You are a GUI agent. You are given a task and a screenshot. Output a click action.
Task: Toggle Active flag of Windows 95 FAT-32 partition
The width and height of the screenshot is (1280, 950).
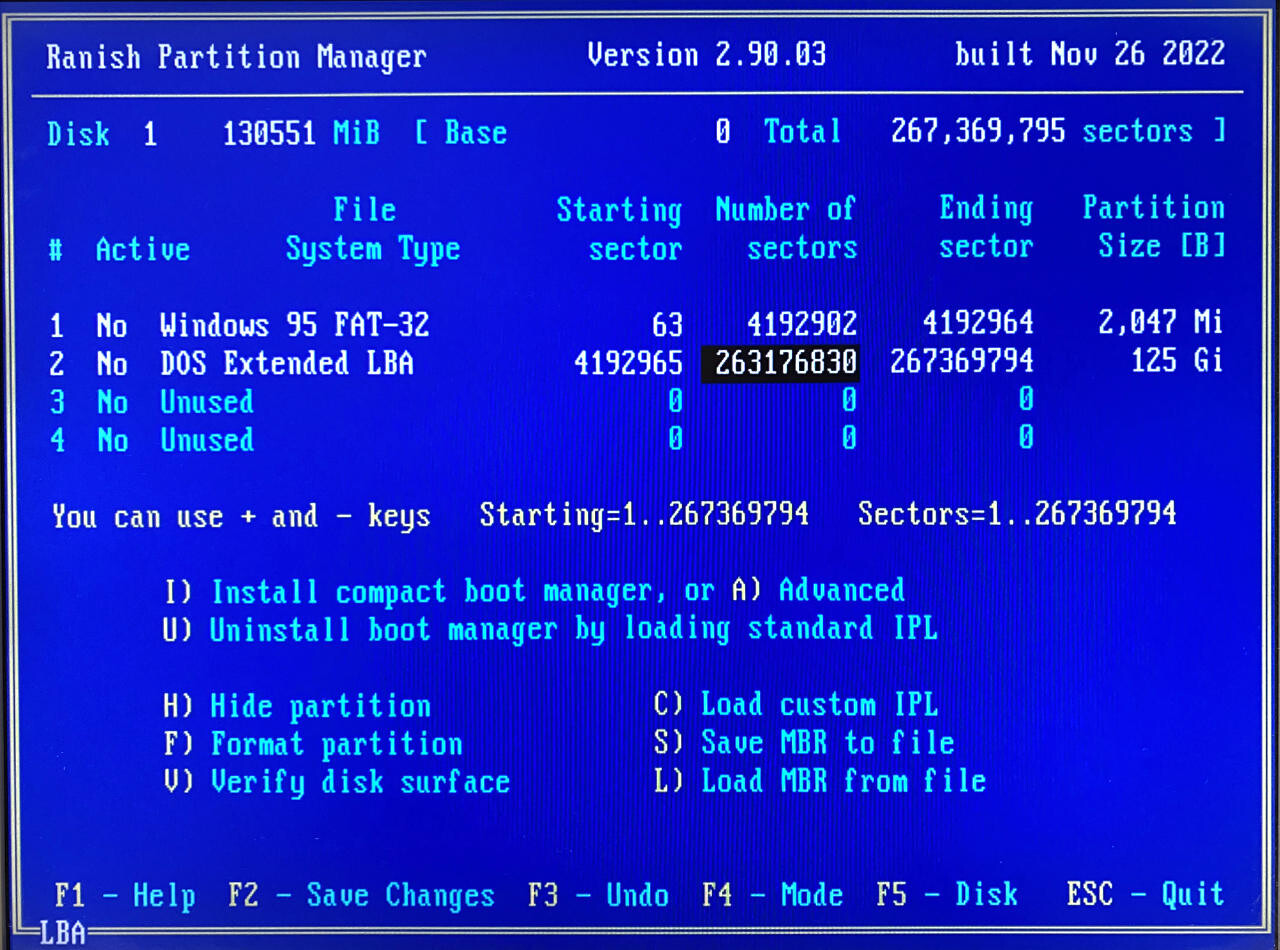(112, 325)
